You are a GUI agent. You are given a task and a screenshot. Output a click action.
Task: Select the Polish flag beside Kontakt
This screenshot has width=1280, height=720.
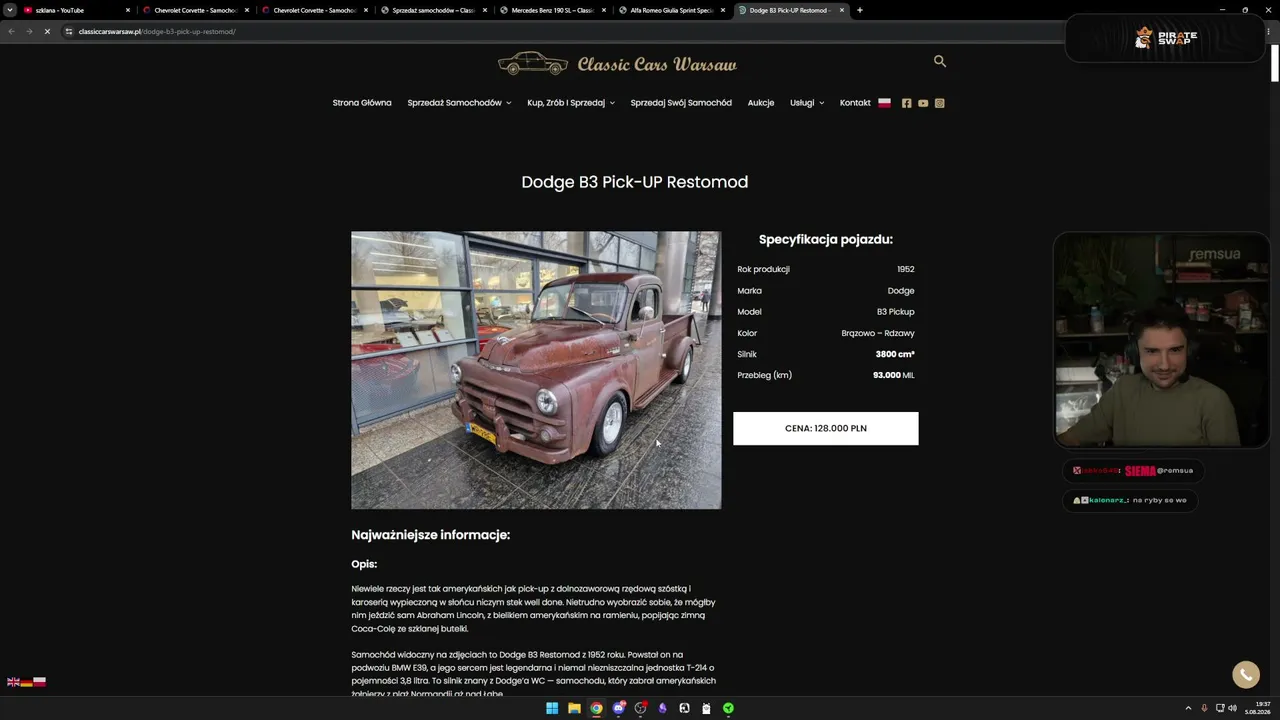click(884, 102)
